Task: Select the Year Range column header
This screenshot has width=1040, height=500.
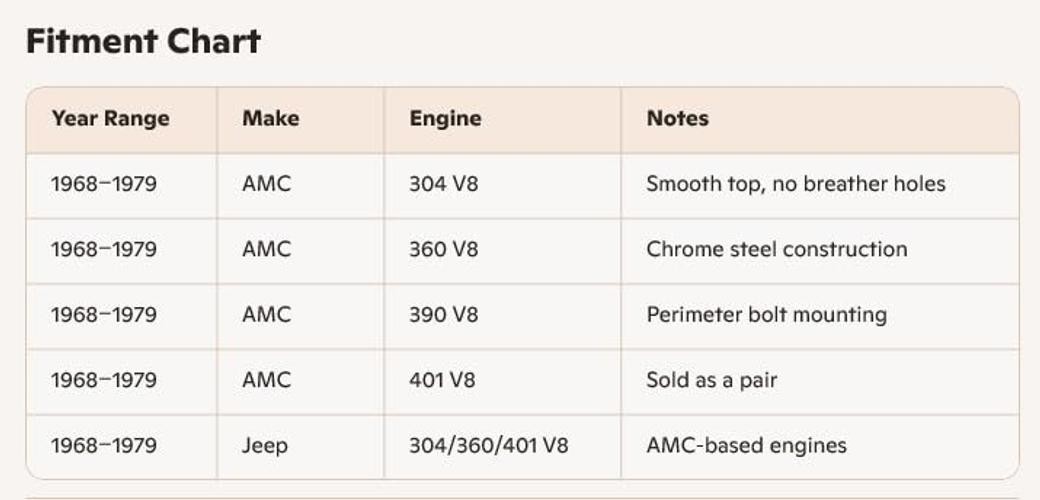Action: [x=111, y=119]
